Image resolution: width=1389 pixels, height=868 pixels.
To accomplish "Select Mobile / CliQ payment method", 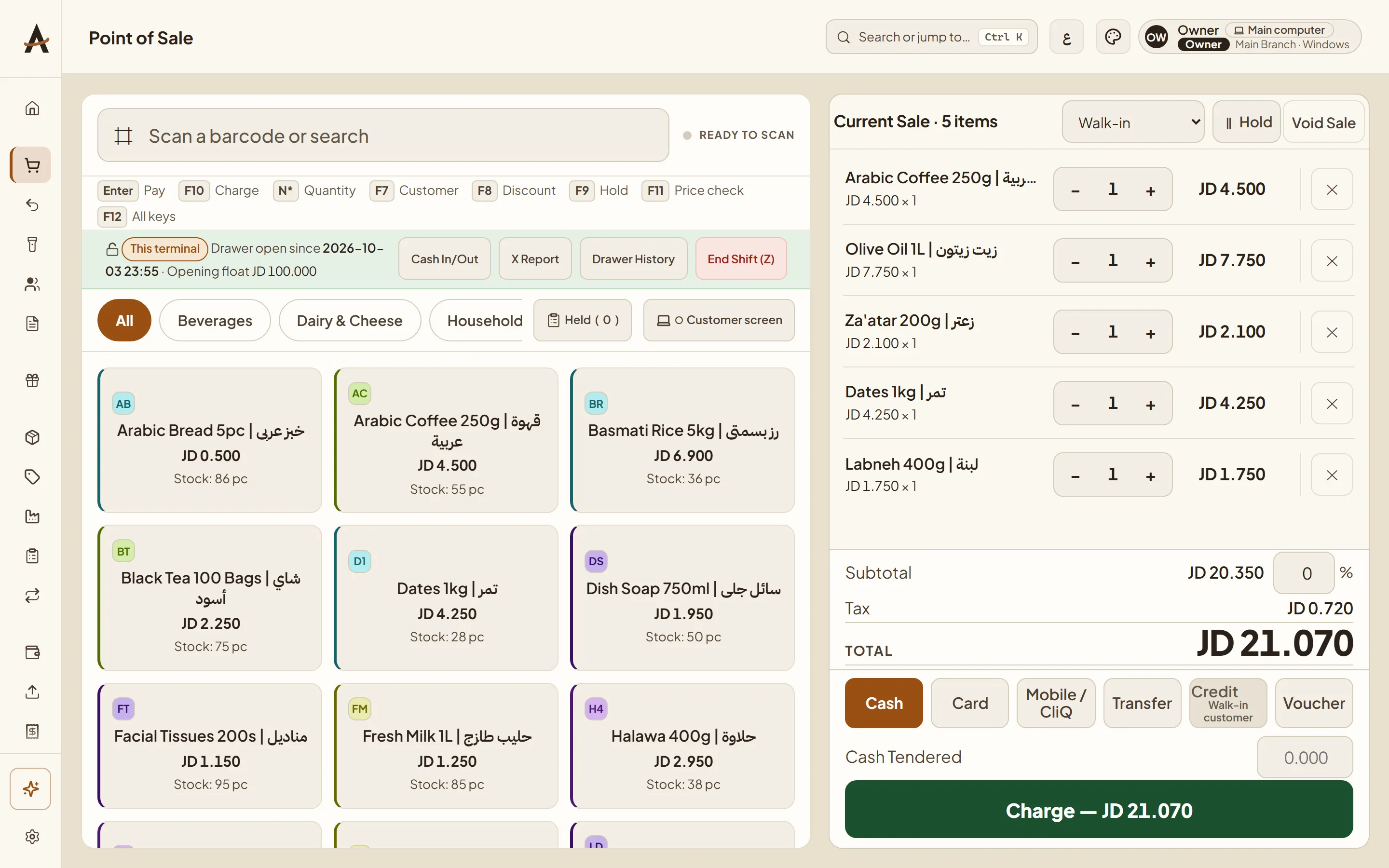I will (1056, 703).
